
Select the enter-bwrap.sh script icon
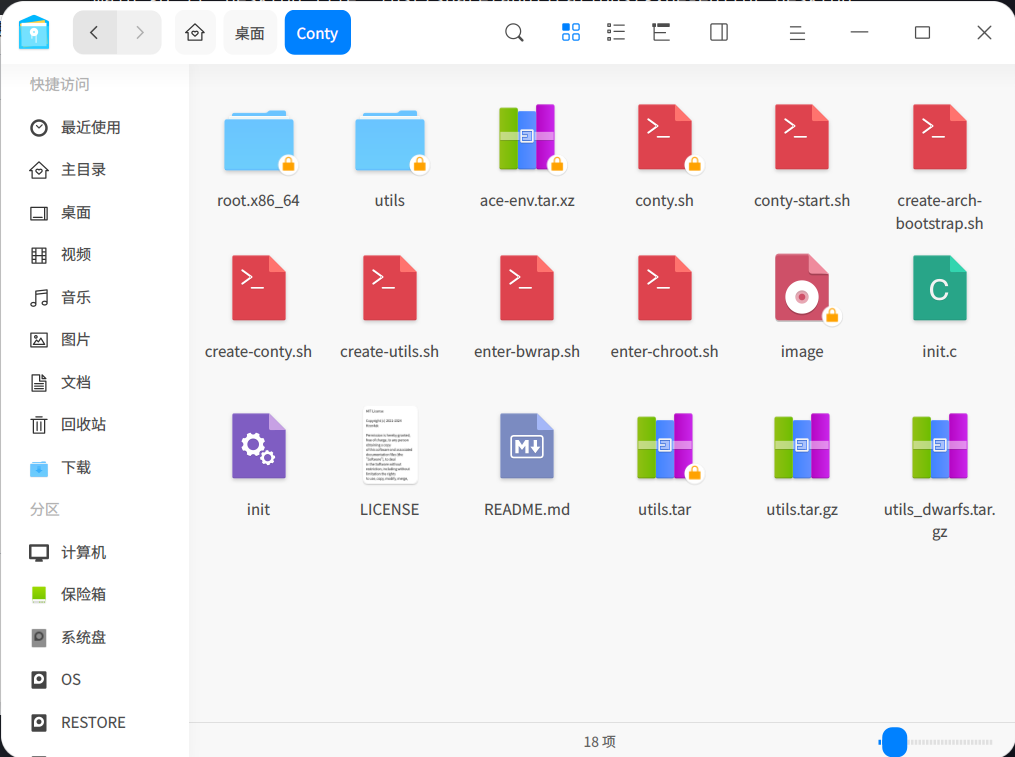click(x=527, y=288)
